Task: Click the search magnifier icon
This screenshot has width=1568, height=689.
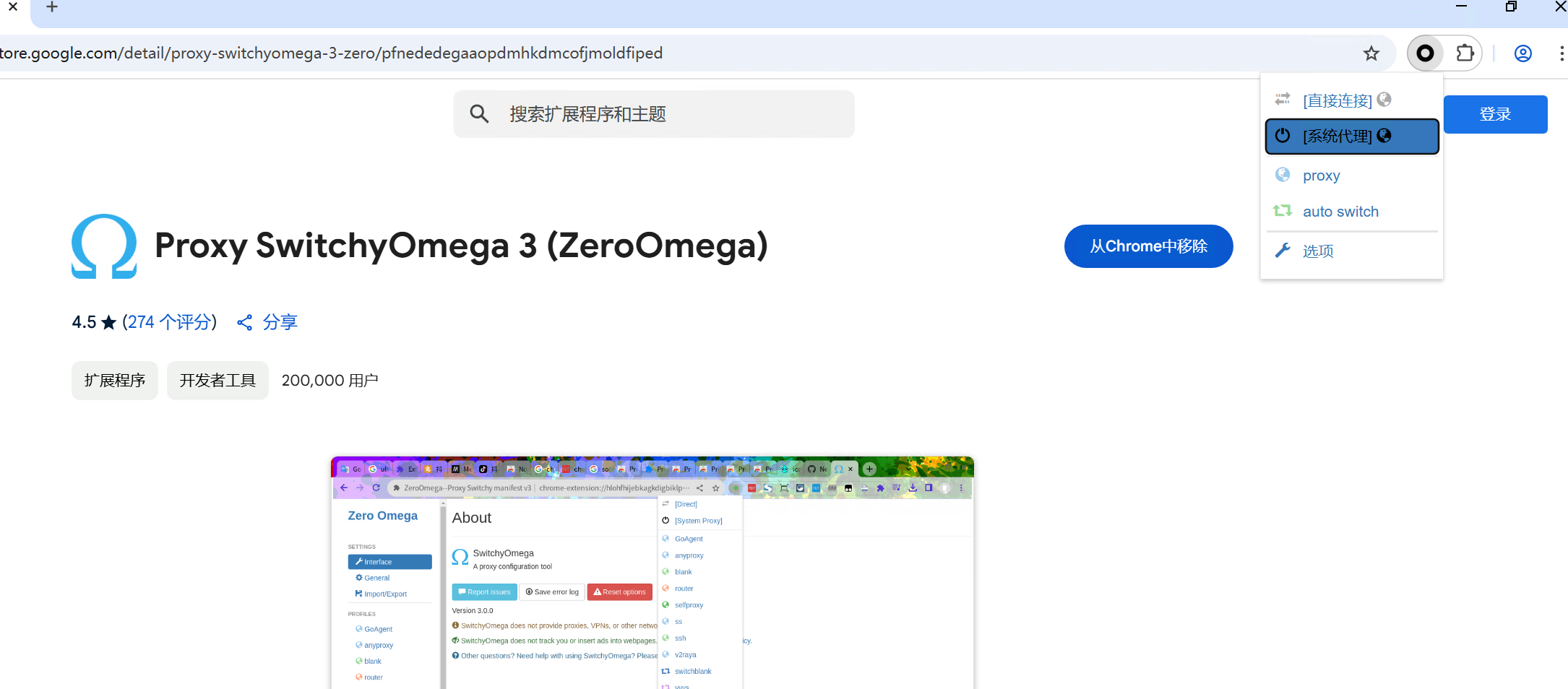Action: 479,114
